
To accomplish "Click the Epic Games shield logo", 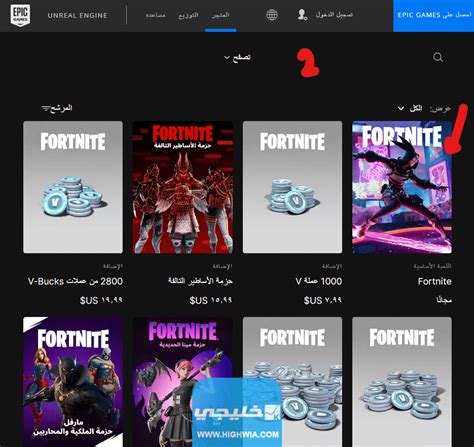I will click(20, 15).
